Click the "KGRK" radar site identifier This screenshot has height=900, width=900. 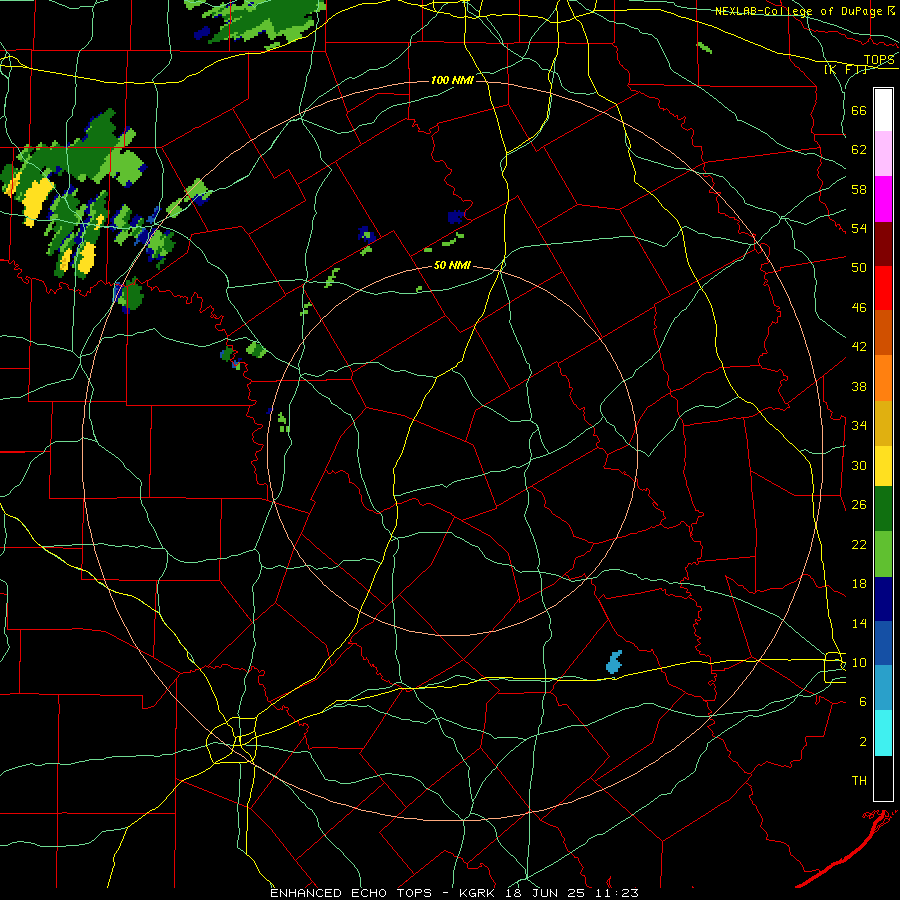[479, 893]
